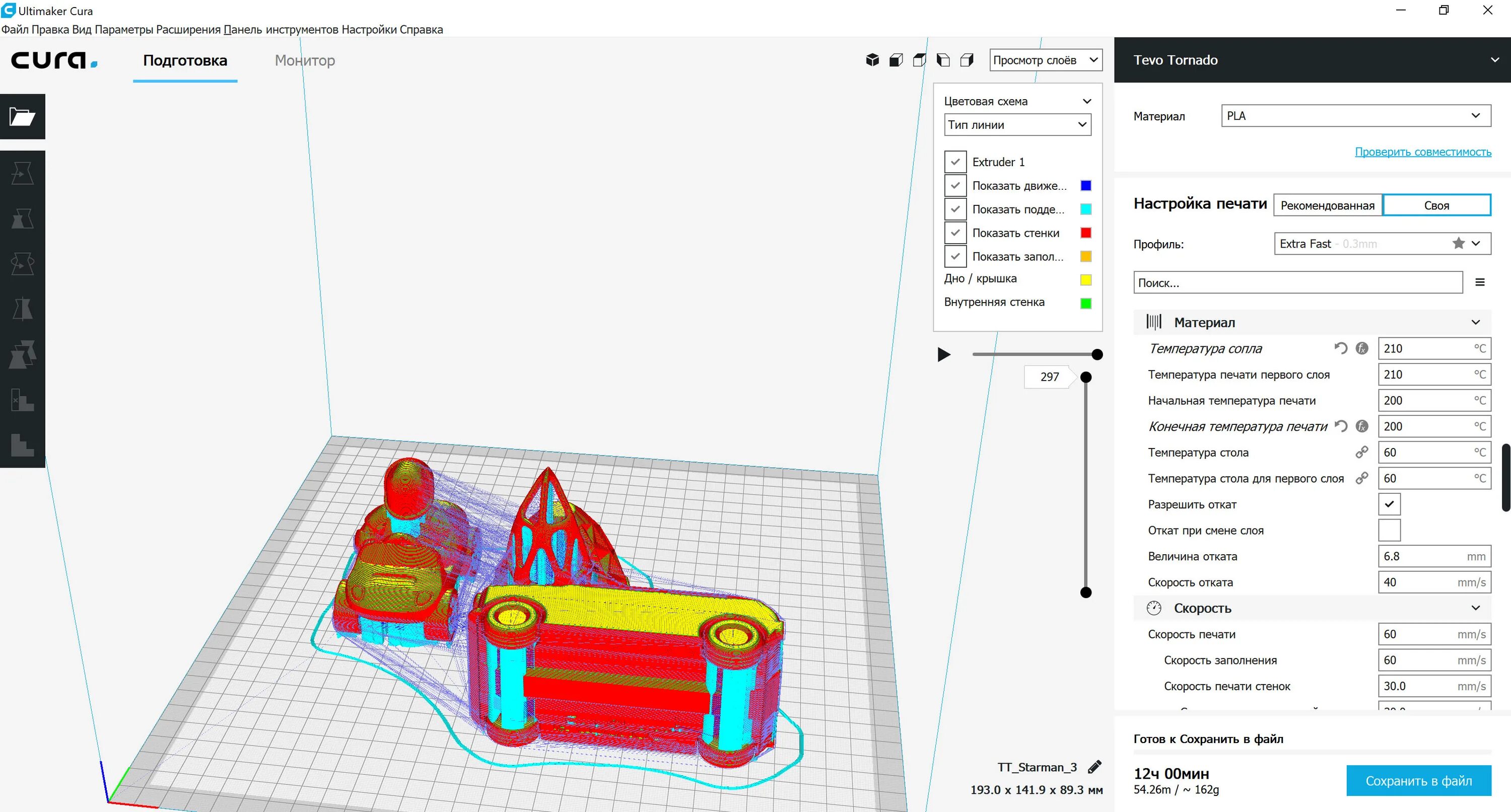
Task: Reset the nozzle temperature (Температура сопла) value
Action: 1341,348
